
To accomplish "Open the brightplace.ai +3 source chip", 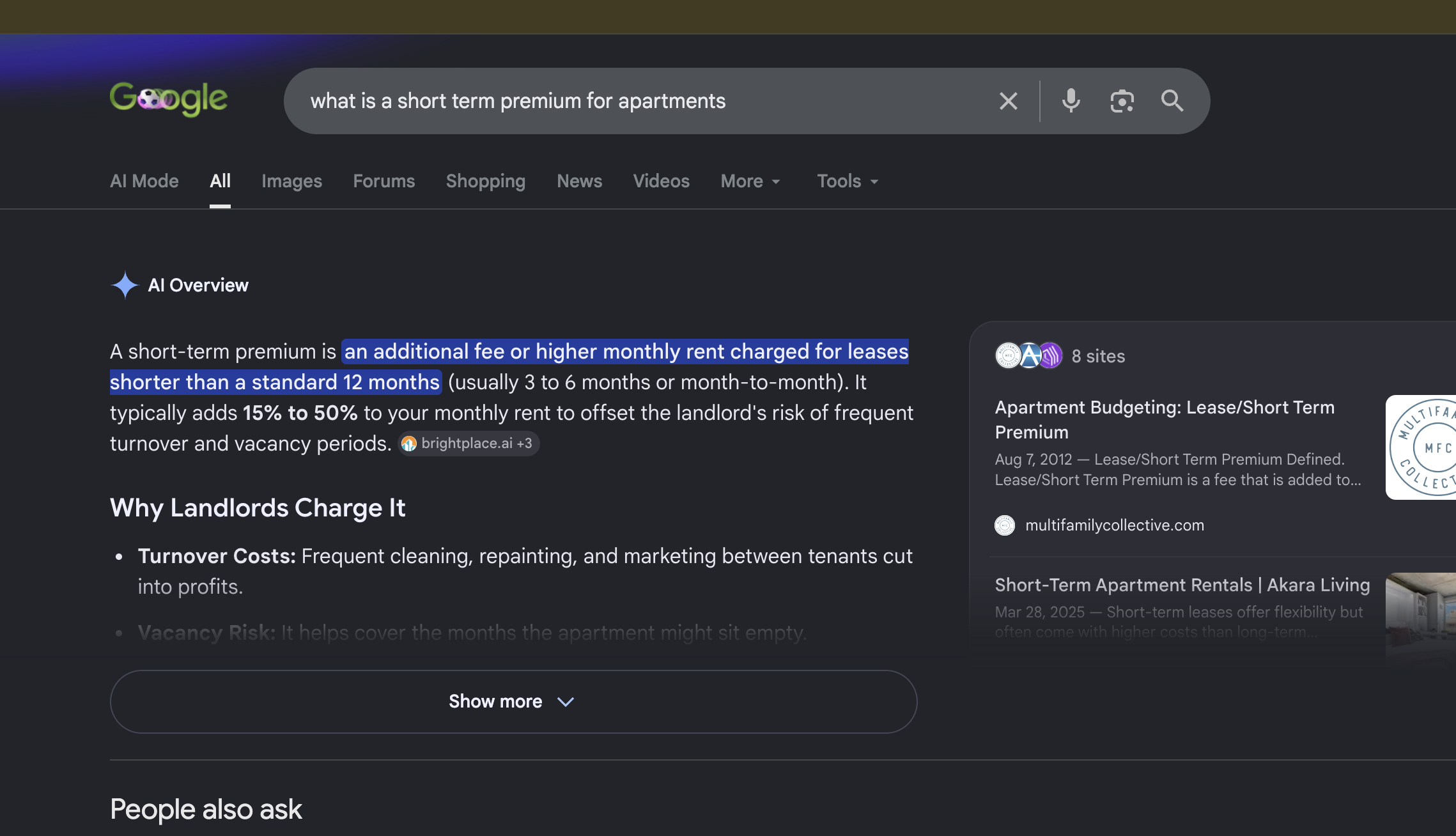I will (x=469, y=444).
